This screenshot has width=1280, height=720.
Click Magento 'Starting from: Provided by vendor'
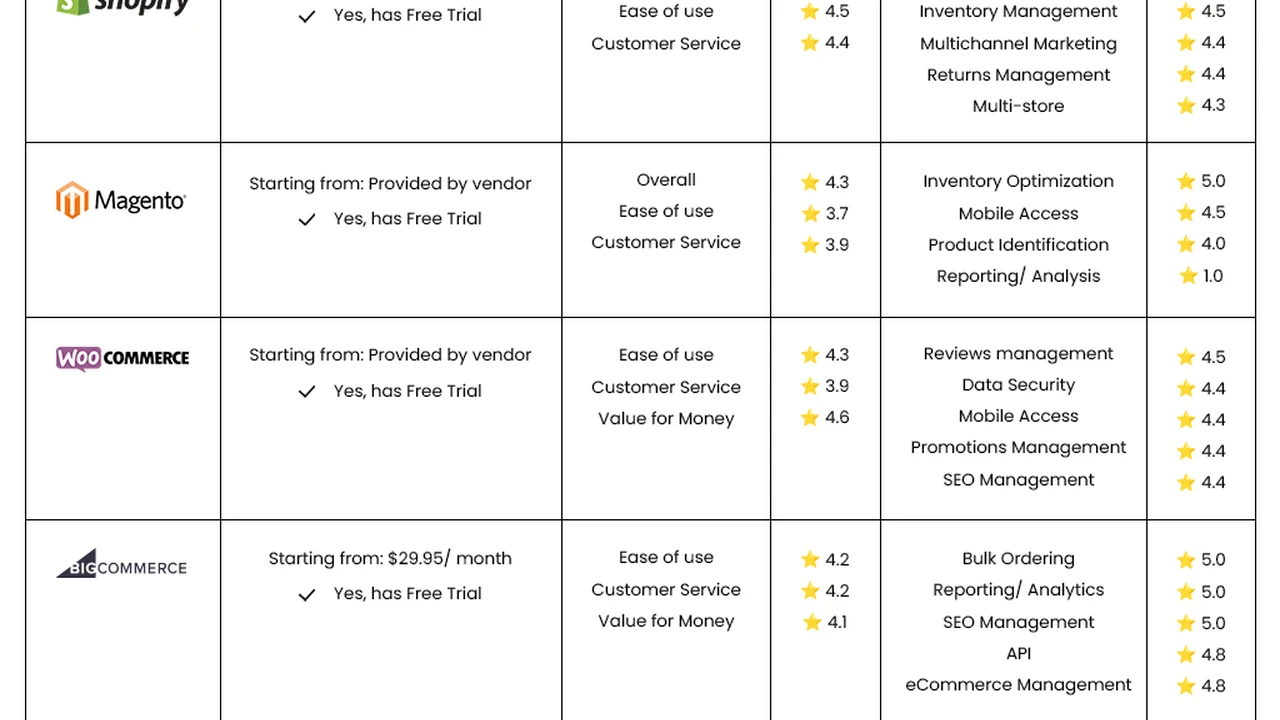(390, 184)
